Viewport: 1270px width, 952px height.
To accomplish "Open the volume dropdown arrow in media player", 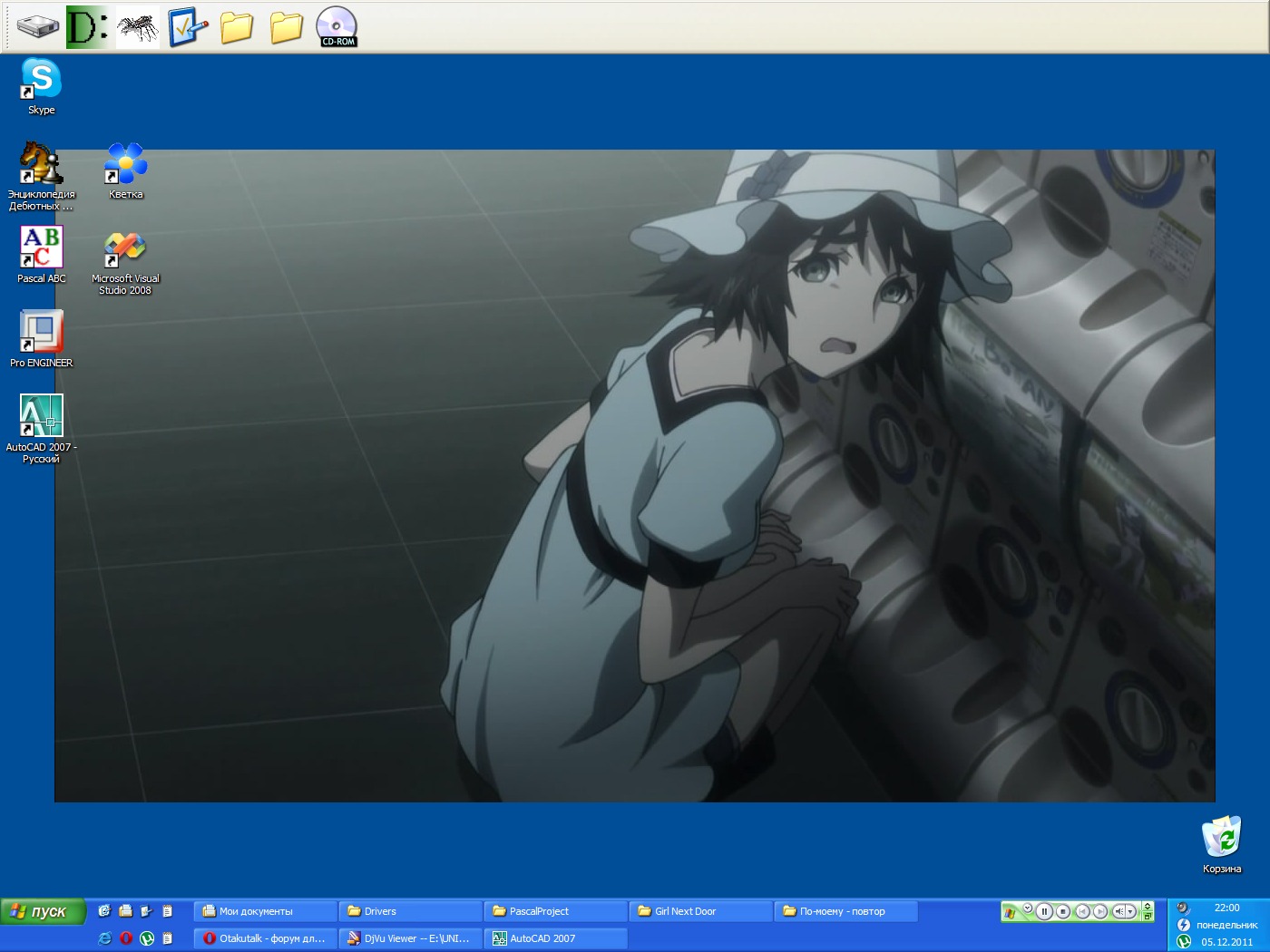I will (1130, 911).
